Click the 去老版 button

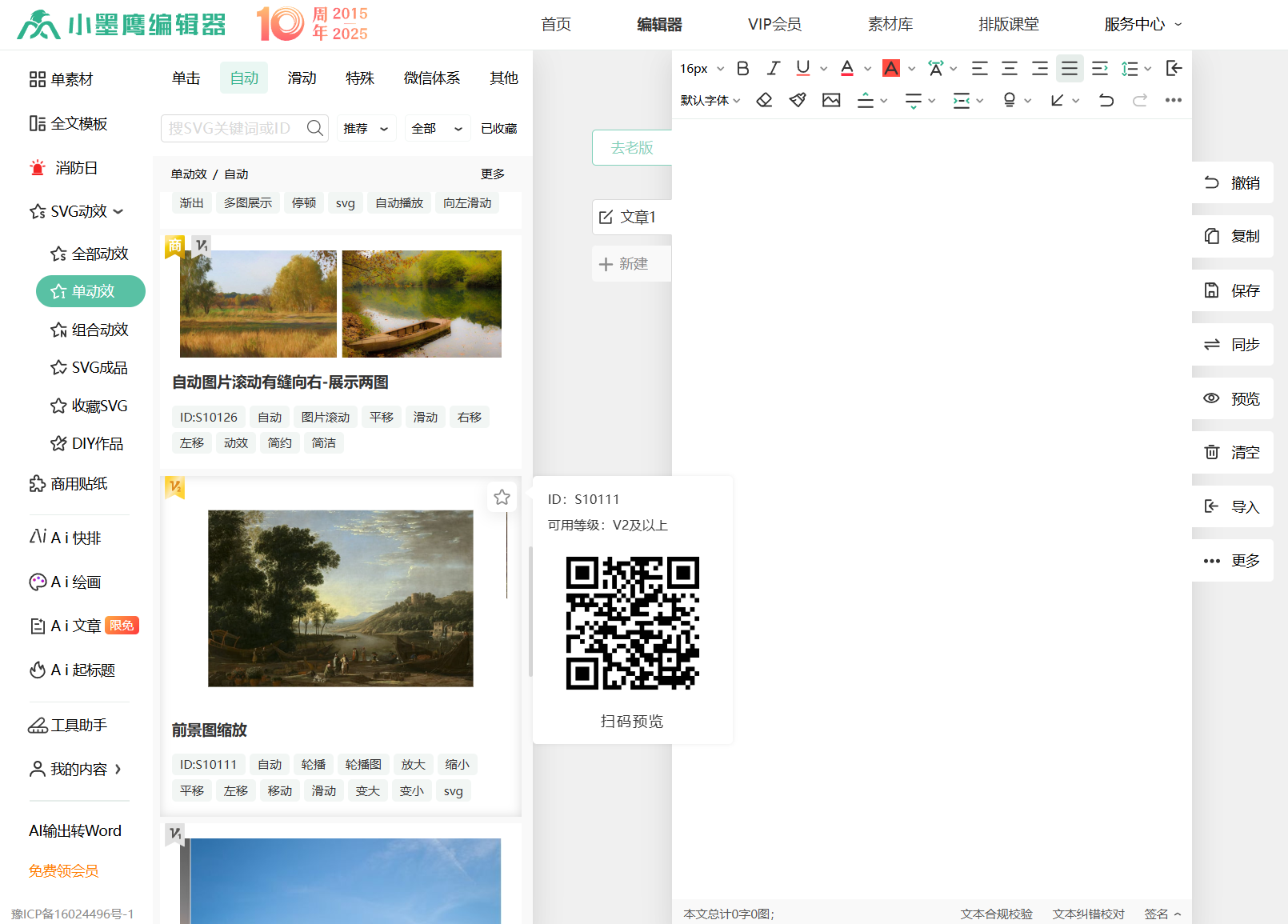pos(632,148)
